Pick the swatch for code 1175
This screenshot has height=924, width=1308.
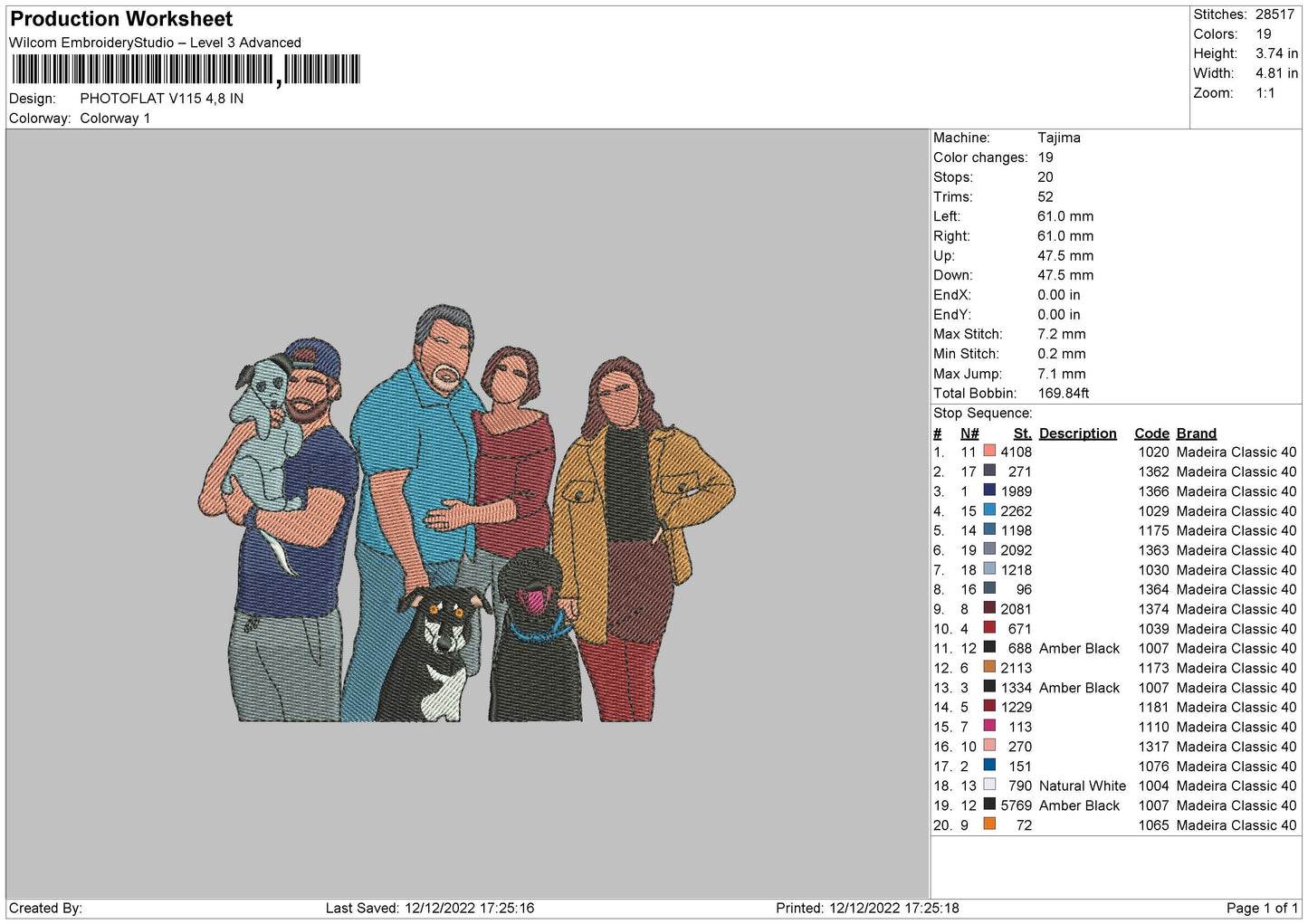click(x=989, y=530)
